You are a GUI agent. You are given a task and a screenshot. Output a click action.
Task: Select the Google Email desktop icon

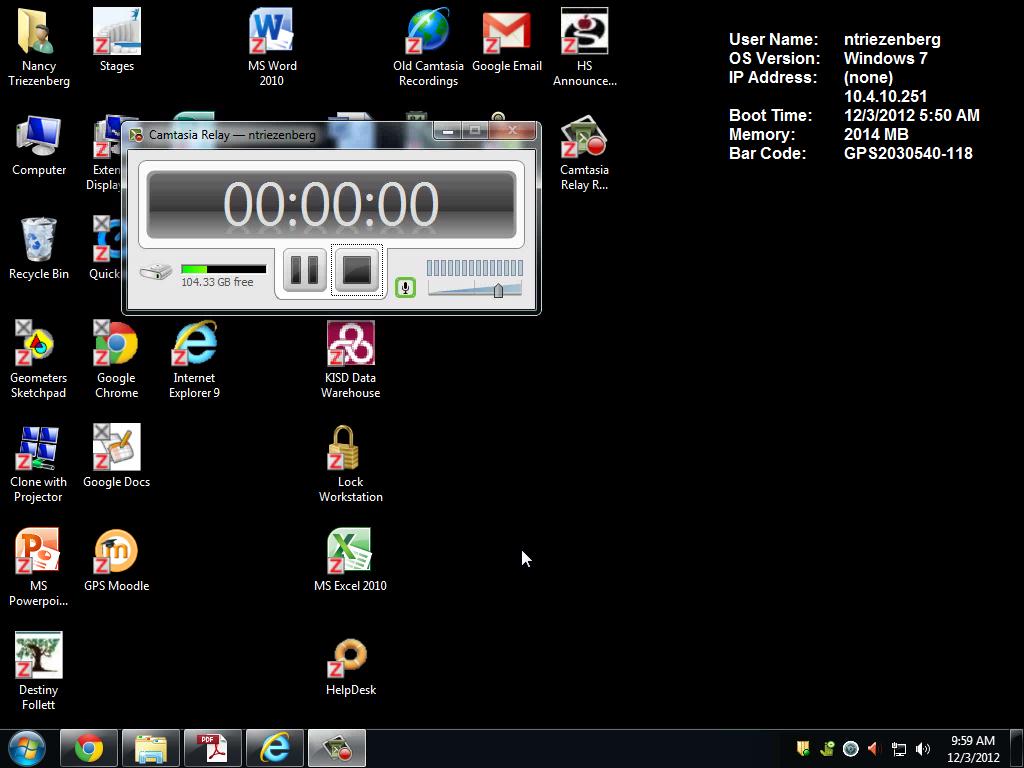coord(507,40)
